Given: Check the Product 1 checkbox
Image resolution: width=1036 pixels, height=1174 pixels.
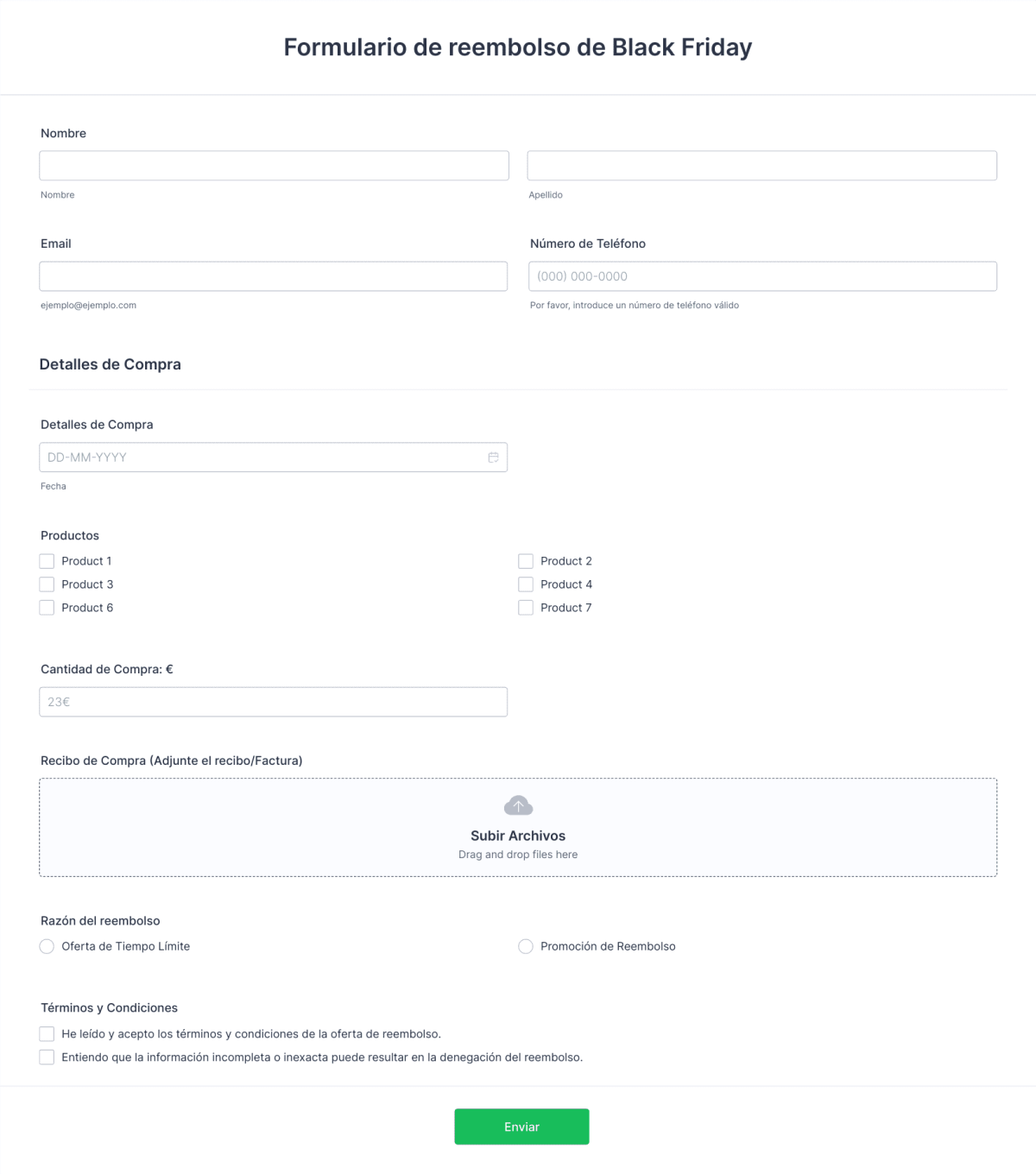Looking at the screenshot, I should (x=47, y=561).
